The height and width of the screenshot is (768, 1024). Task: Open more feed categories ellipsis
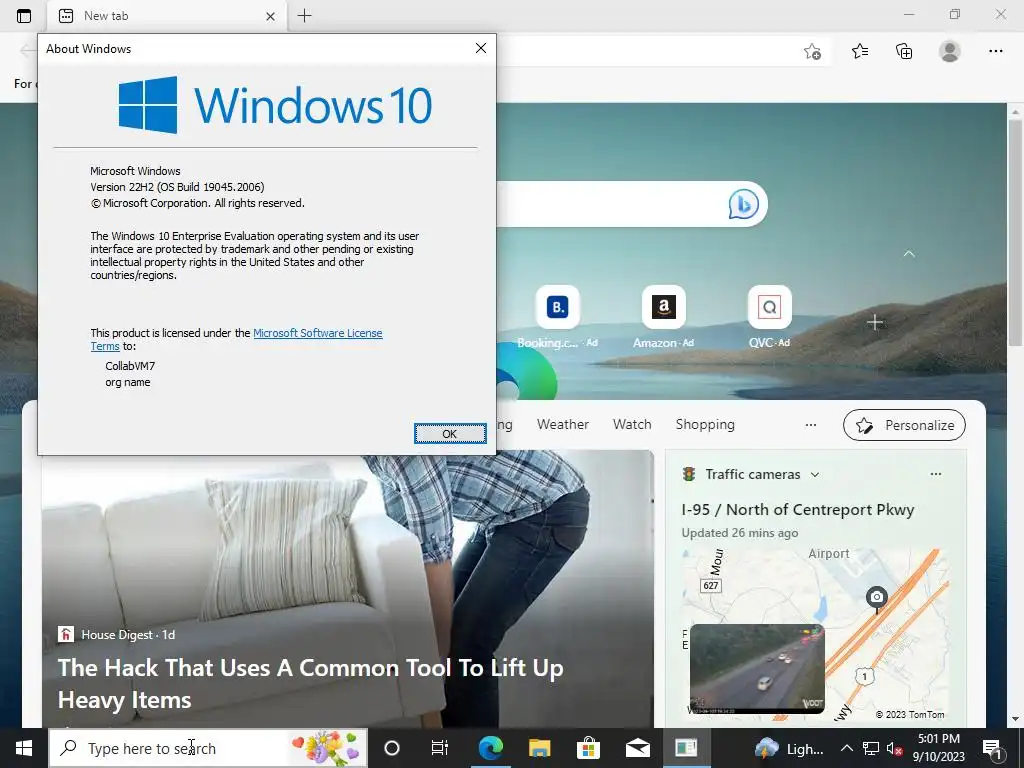810,424
